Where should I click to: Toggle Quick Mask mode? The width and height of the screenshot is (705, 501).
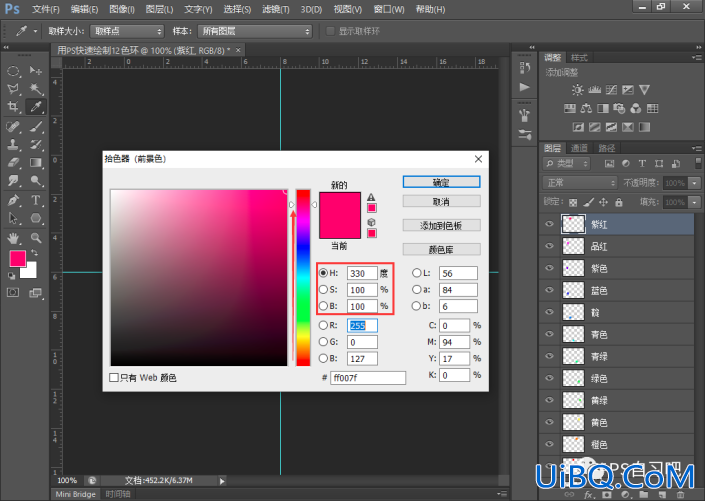click(13, 293)
